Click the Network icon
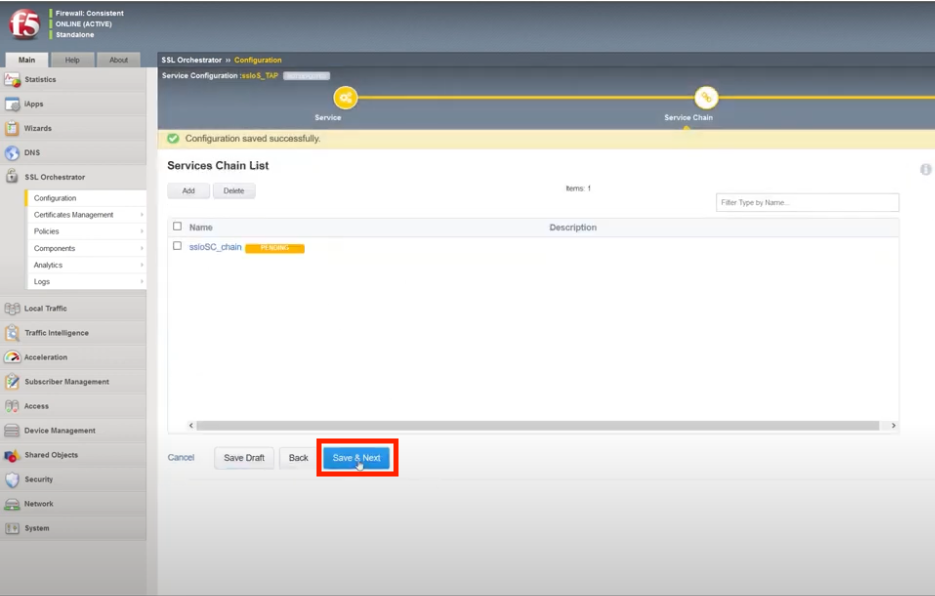935x596 pixels. click(12, 504)
